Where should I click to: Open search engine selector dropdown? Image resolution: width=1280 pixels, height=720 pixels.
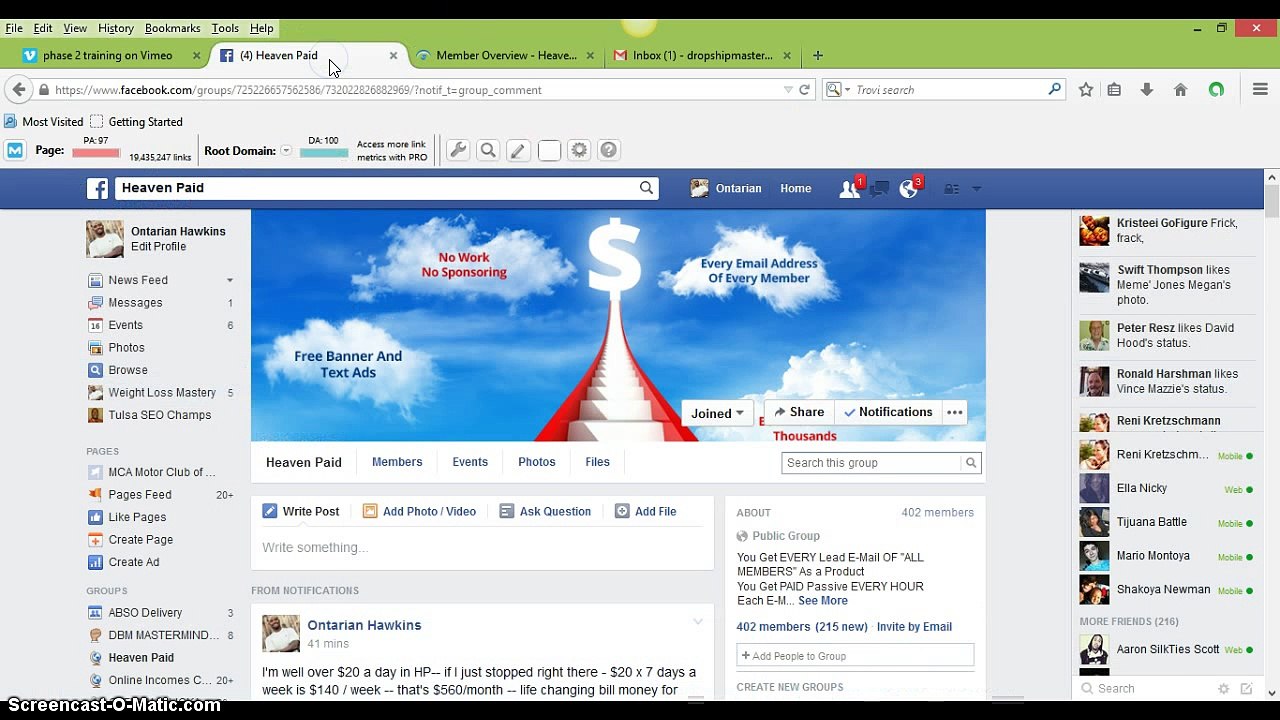838,90
